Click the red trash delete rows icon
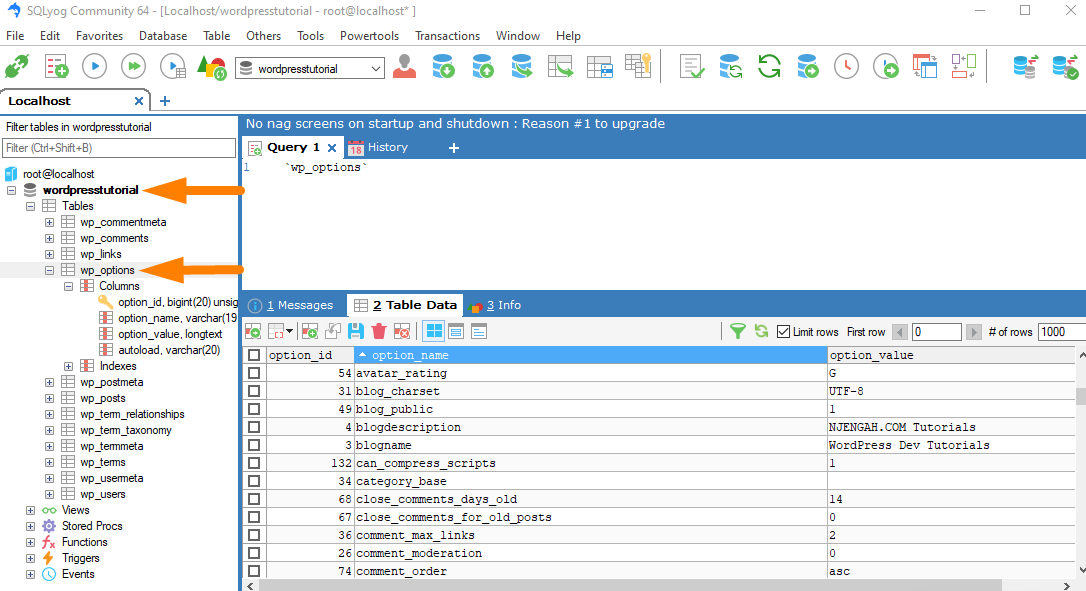The height and width of the screenshot is (591, 1086). pos(379,332)
